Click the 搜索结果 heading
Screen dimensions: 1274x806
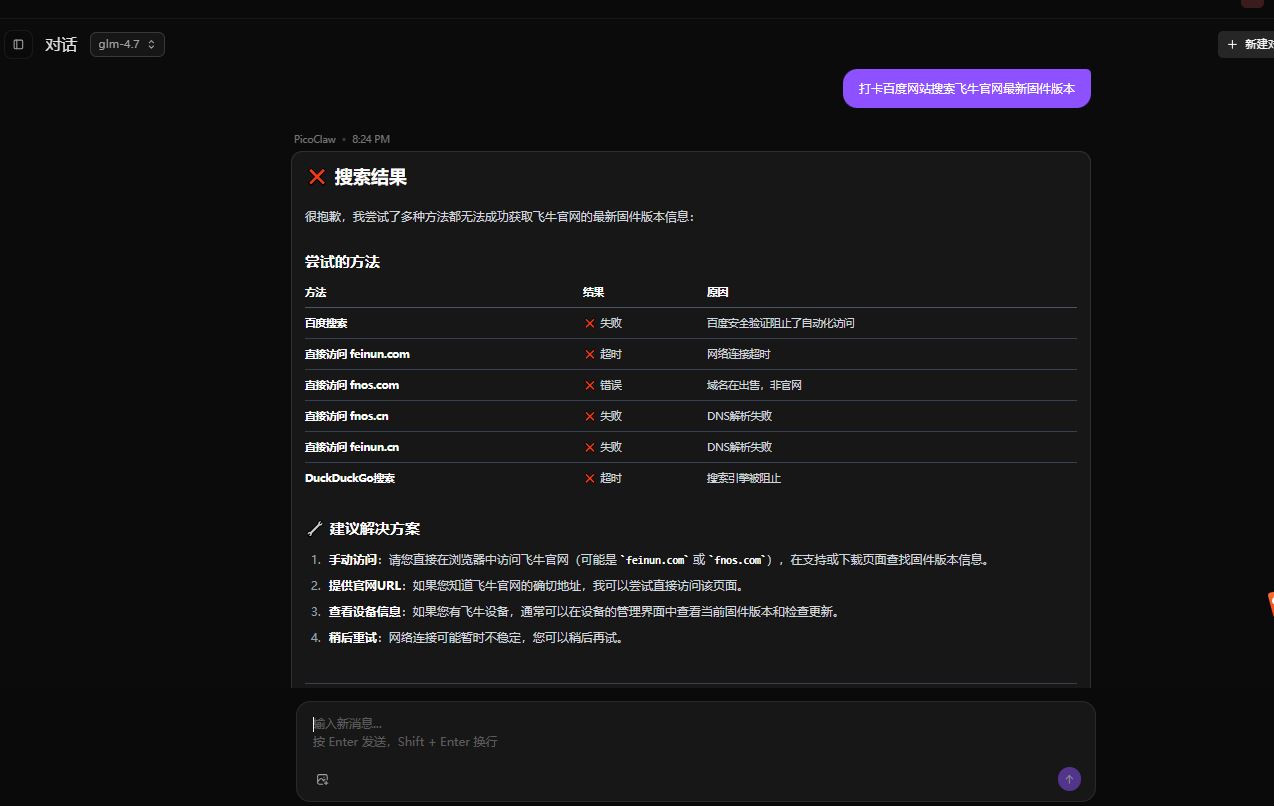pyautogui.click(x=370, y=177)
